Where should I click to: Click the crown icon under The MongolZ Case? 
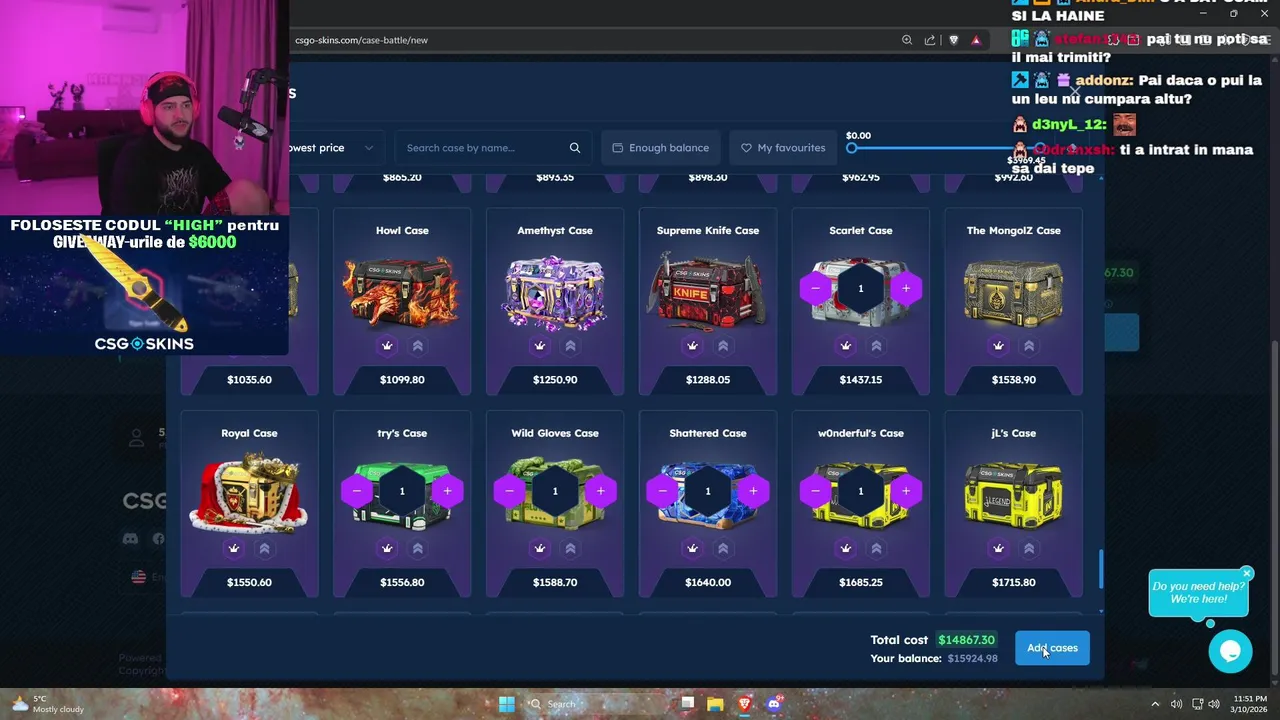998,346
